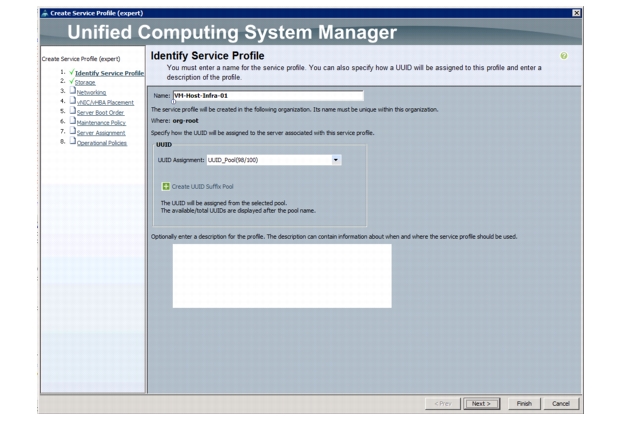
Task: Click the disabled Prev button
Action: coord(443,403)
